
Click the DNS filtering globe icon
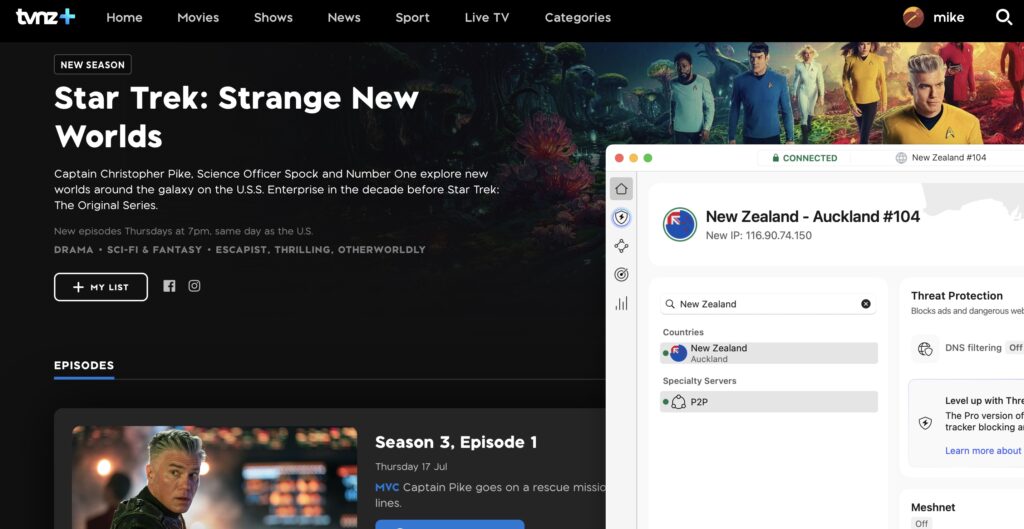click(x=925, y=348)
